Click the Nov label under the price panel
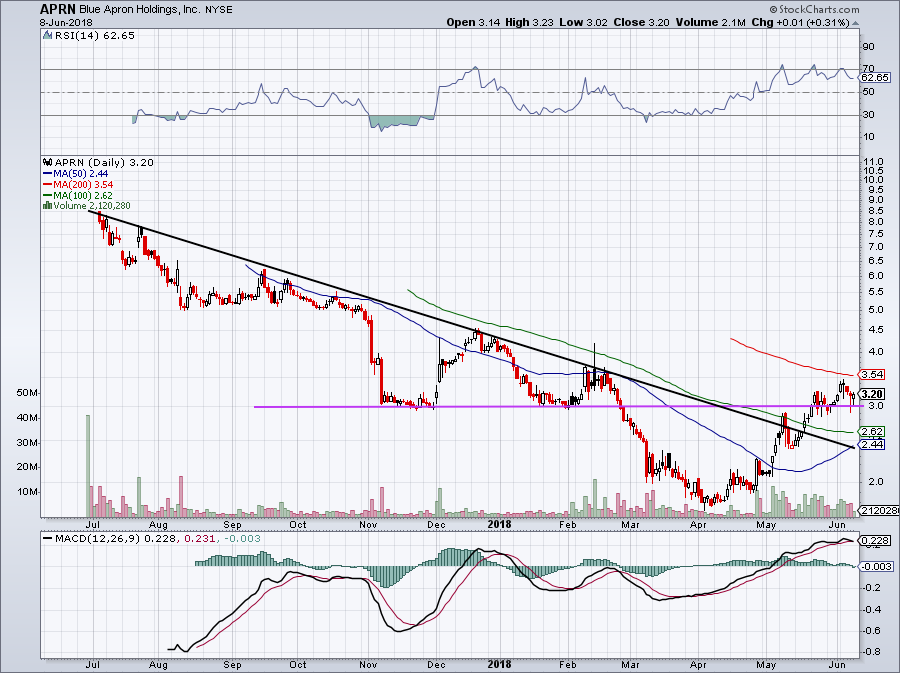 point(368,525)
